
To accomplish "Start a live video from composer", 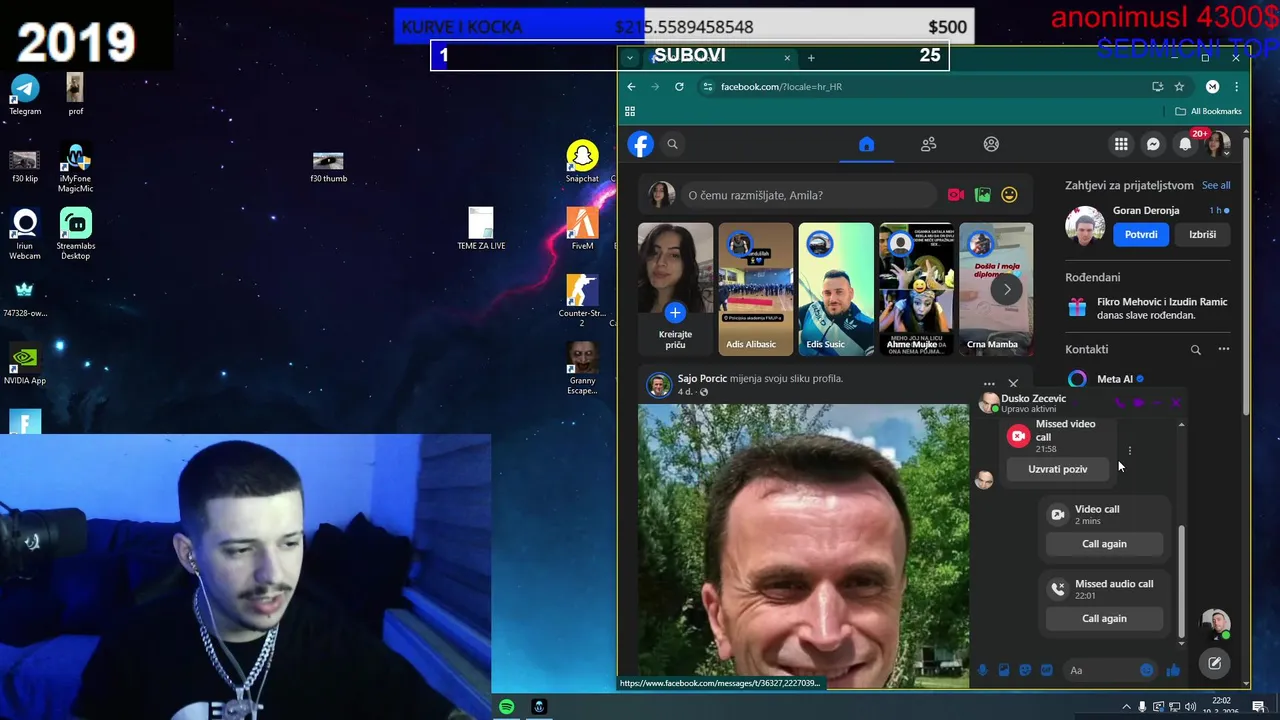I will point(956,195).
